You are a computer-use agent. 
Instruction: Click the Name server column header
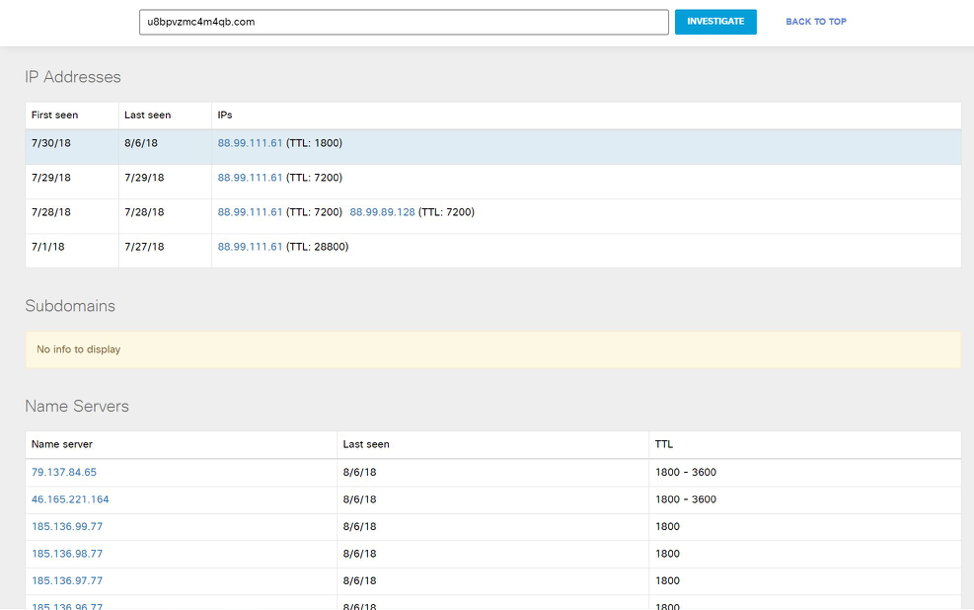click(62, 444)
